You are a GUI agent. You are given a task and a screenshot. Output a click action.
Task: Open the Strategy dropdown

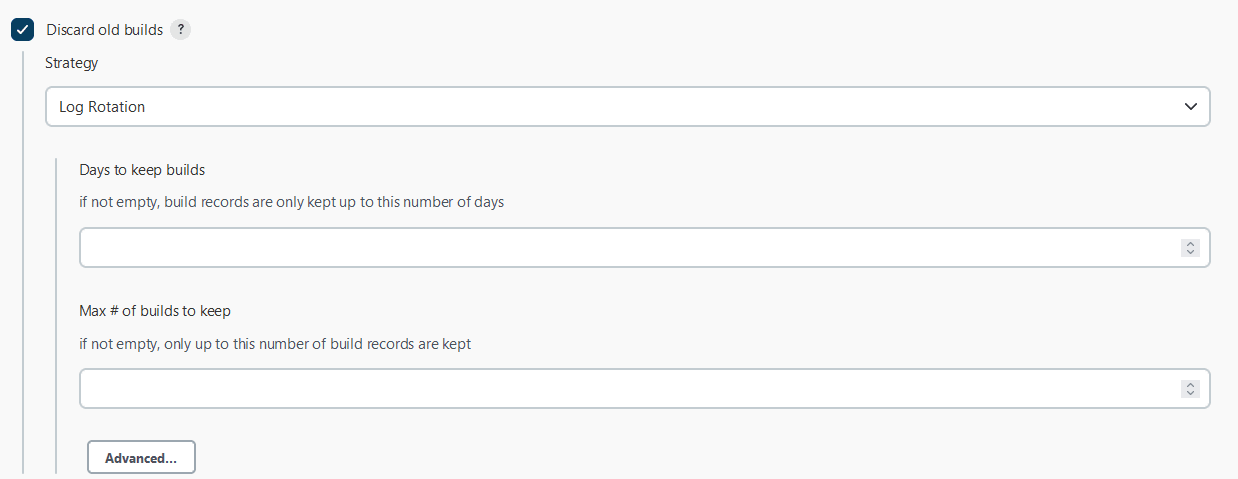pos(627,107)
